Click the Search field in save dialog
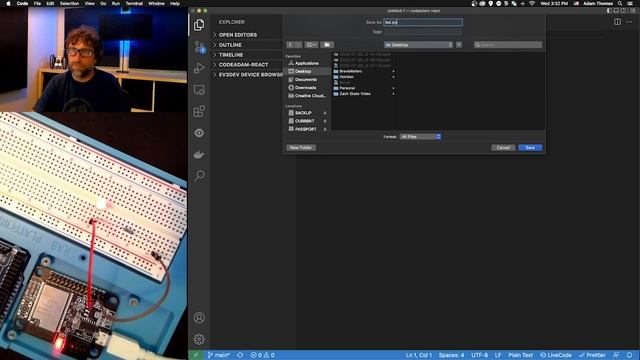Image resolution: width=640 pixels, height=360 pixels. point(508,44)
